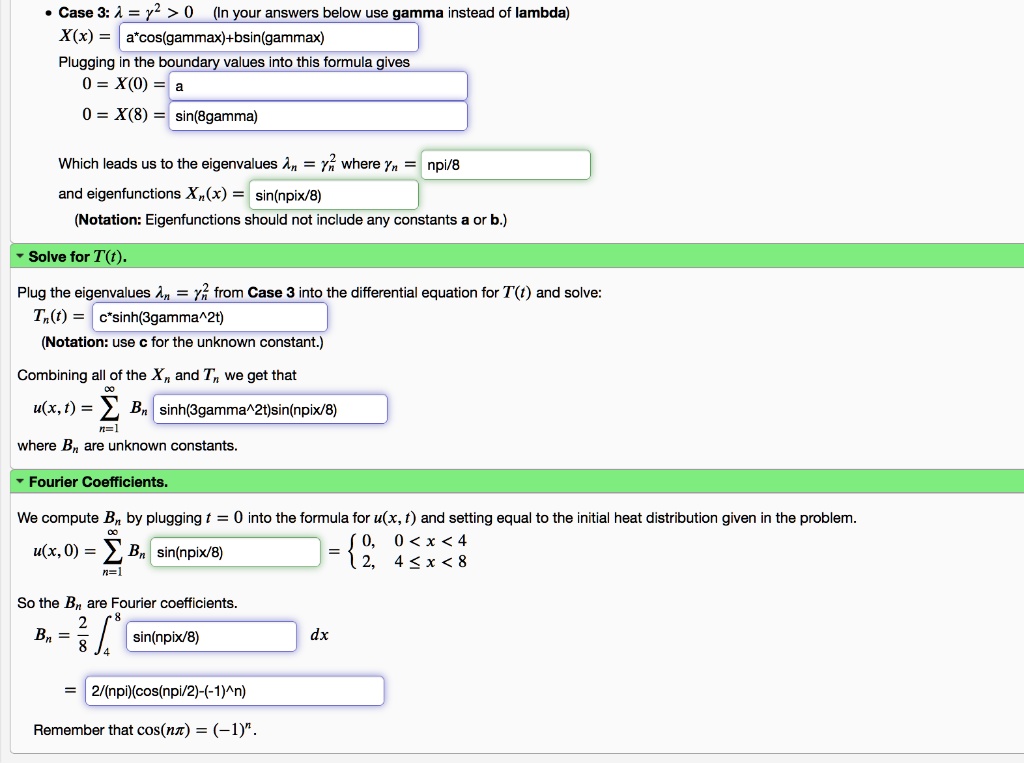The height and width of the screenshot is (763, 1024).
Task: Select the X(0) answer box containing 'a'
Action: [317, 85]
